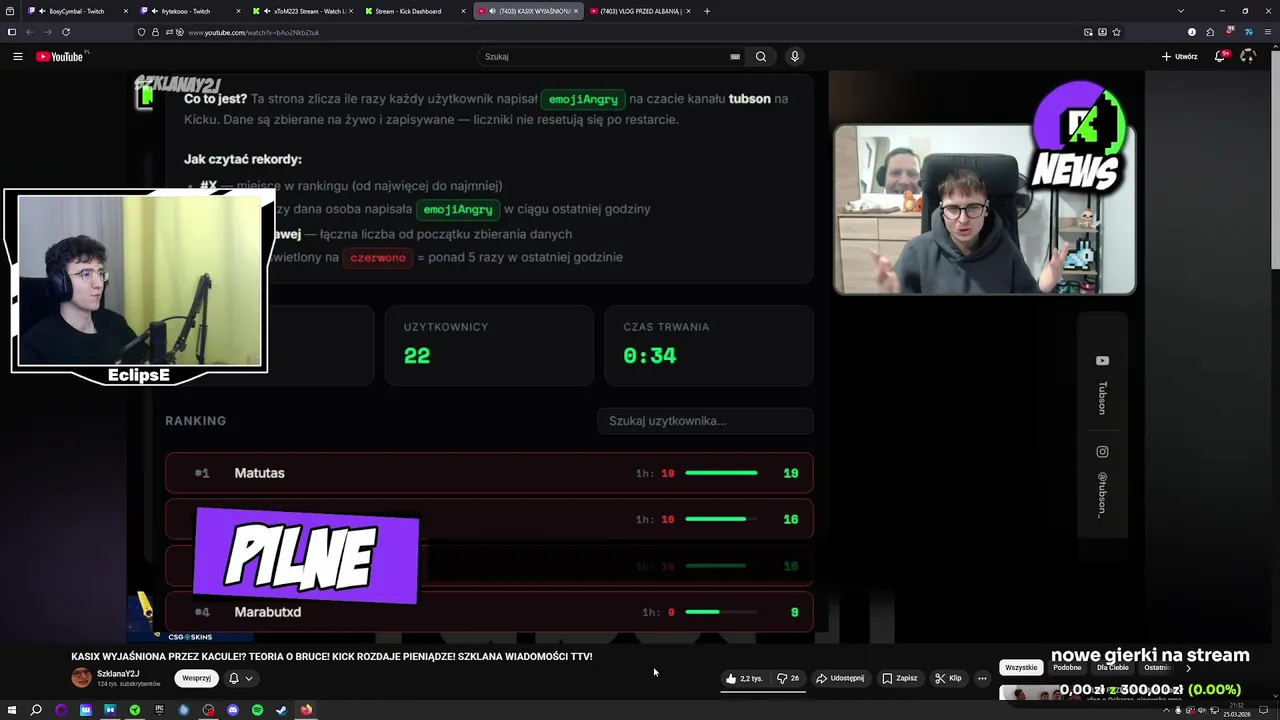Click the video title text
This screenshot has width=1280, height=720.
pyautogui.click(x=331, y=657)
